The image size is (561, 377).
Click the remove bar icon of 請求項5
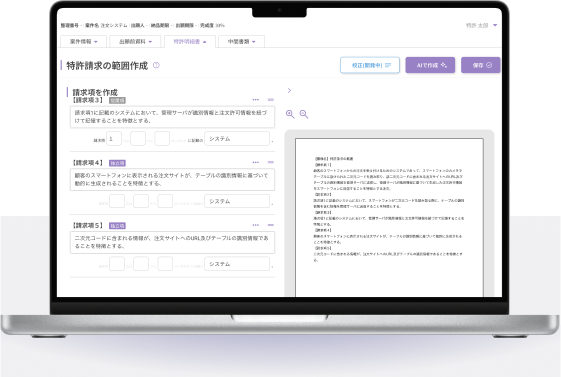tap(271, 225)
